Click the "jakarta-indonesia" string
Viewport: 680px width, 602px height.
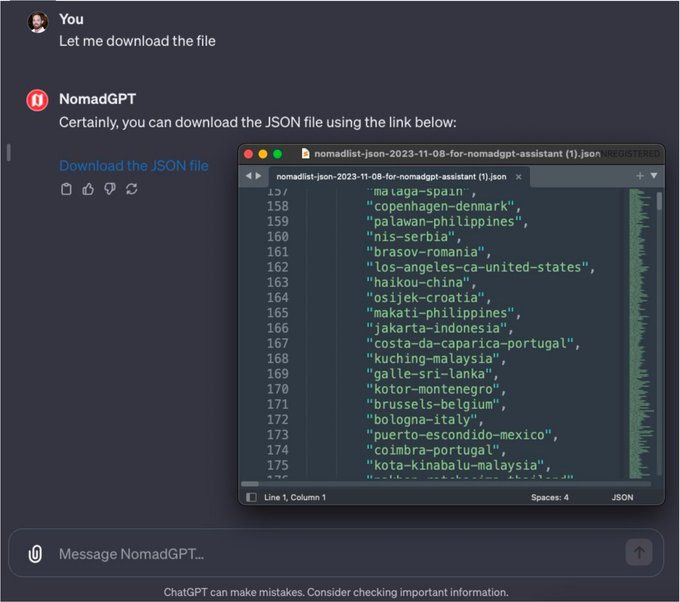(x=436, y=328)
